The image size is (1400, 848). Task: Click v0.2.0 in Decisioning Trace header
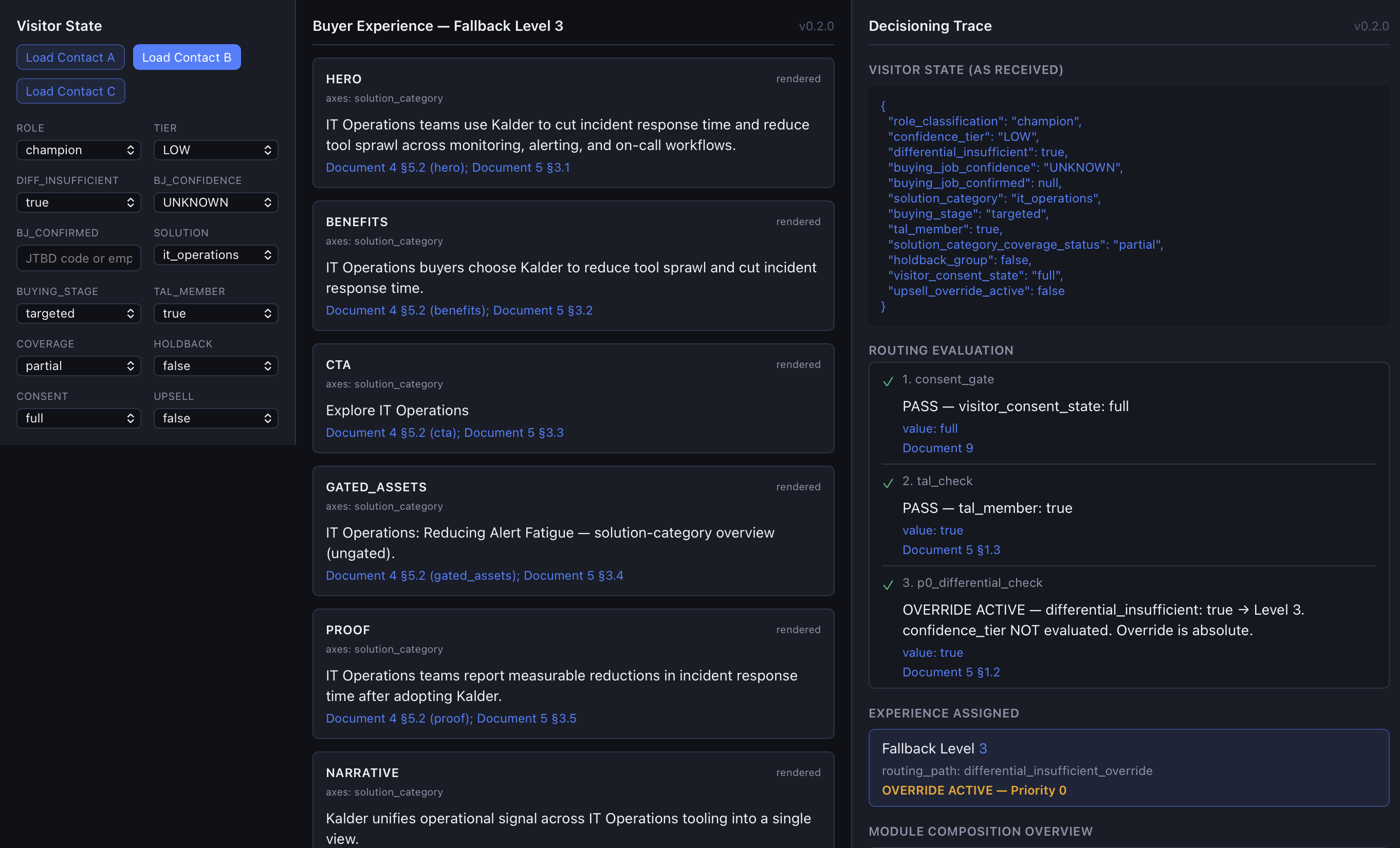1371,26
